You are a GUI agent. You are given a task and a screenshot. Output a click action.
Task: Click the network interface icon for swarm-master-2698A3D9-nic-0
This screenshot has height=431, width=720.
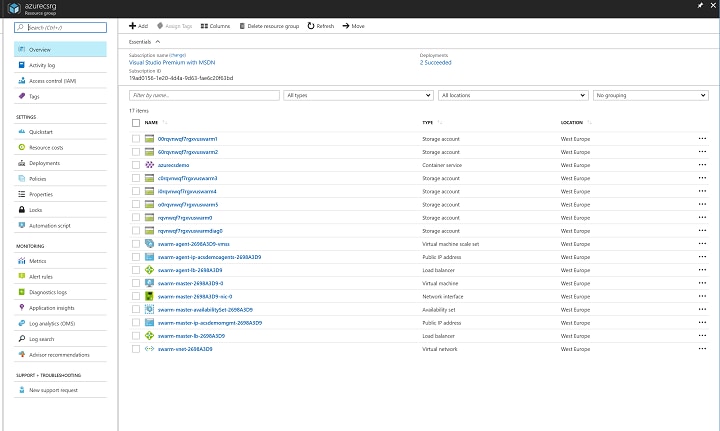(x=149, y=297)
